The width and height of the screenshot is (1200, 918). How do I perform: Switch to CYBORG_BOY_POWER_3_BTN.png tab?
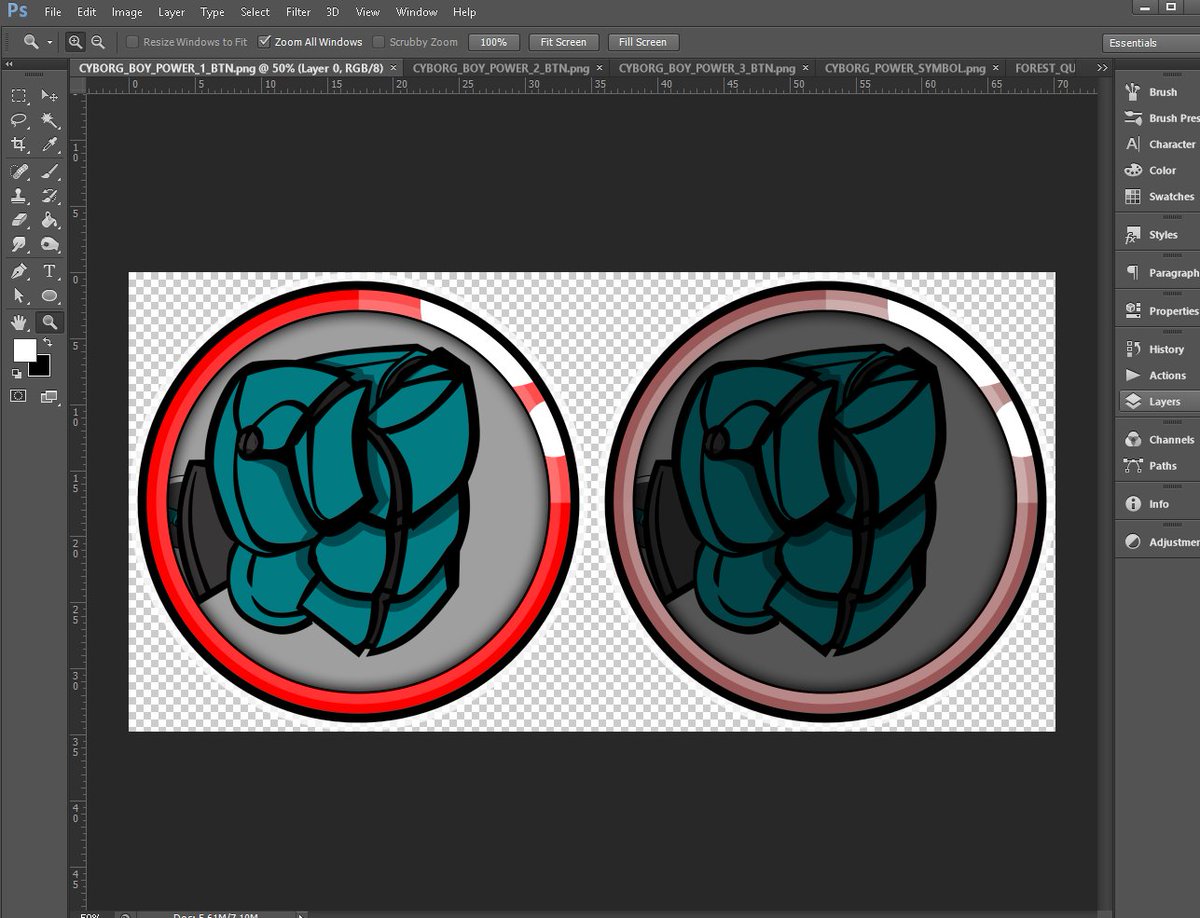[707, 68]
